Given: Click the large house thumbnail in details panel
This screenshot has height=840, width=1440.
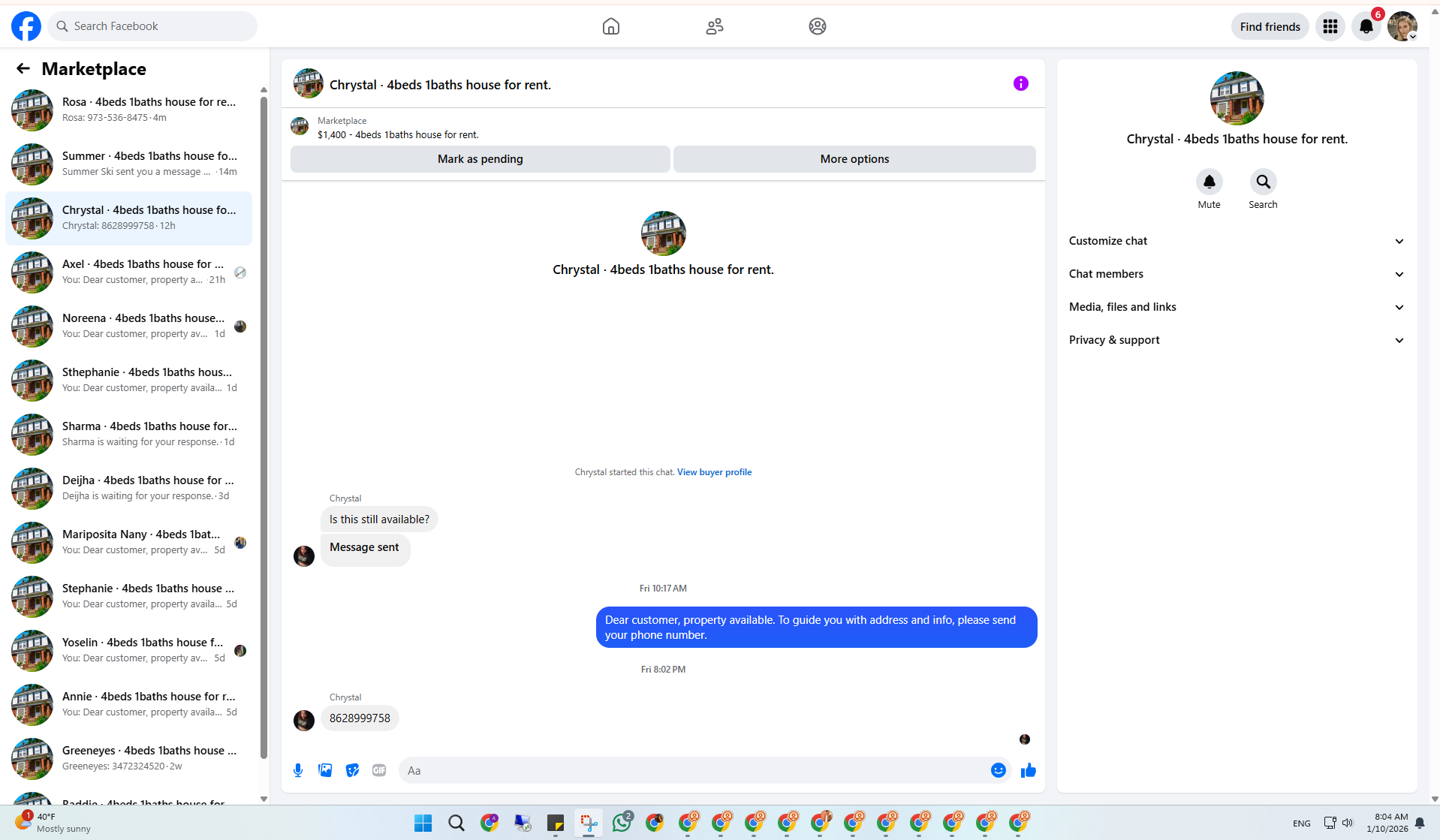Looking at the screenshot, I should pos(1237,98).
